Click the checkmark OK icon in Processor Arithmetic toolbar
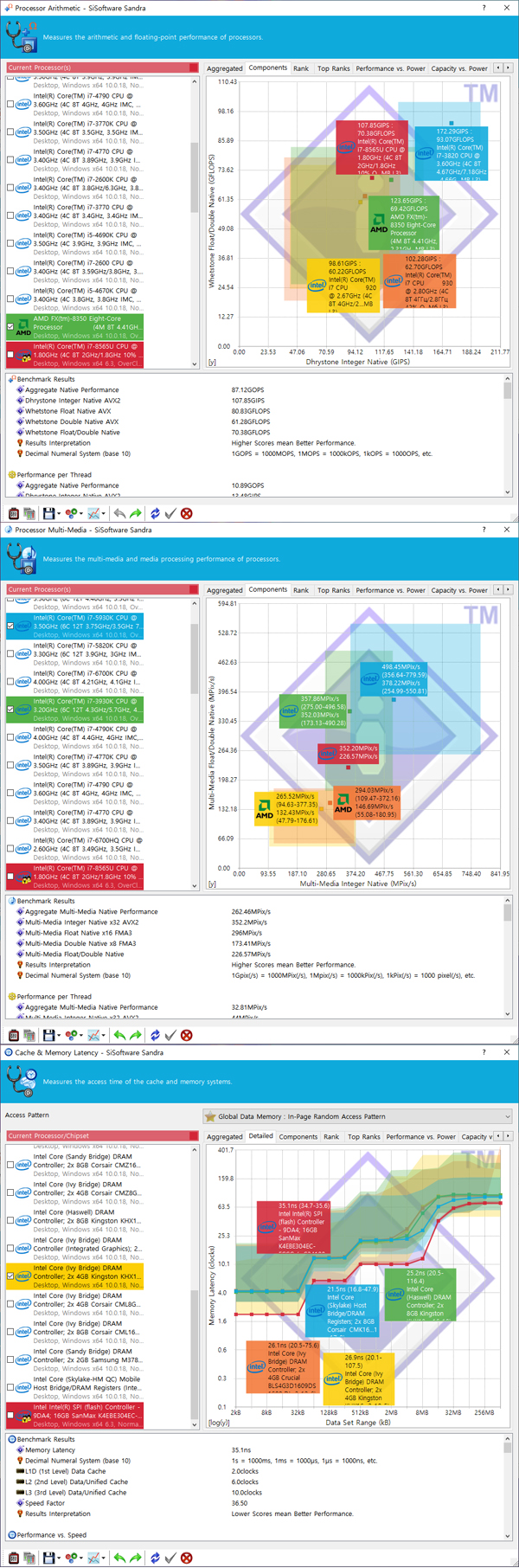The height and width of the screenshot is (1568, 519). [x=170, y=513]
